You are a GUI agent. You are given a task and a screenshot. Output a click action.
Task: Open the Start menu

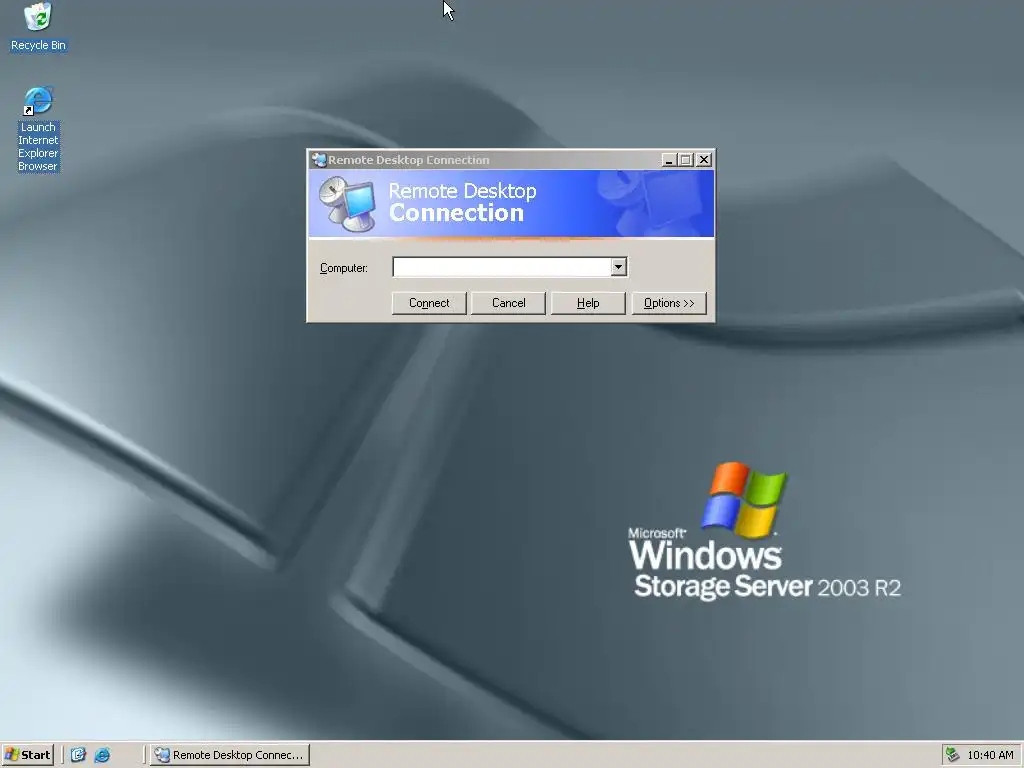[27, 755]
